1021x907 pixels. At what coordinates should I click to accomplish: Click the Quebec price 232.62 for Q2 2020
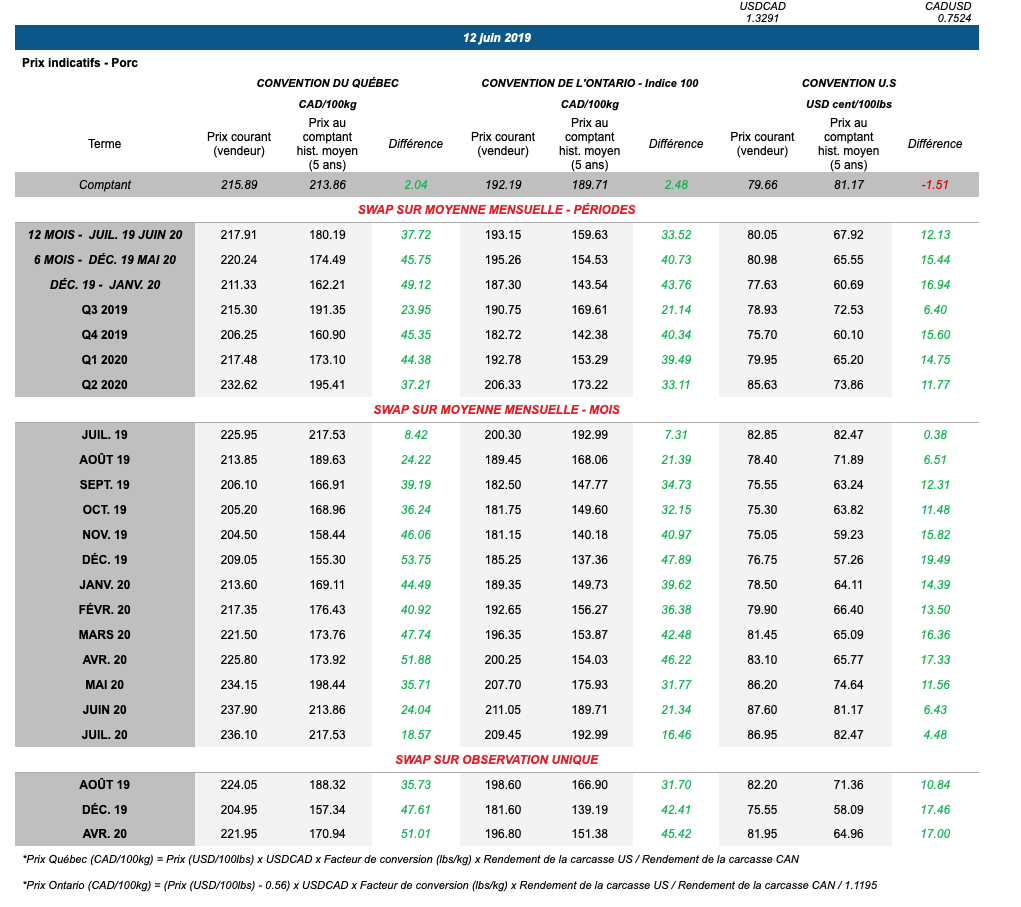[238, 385]
